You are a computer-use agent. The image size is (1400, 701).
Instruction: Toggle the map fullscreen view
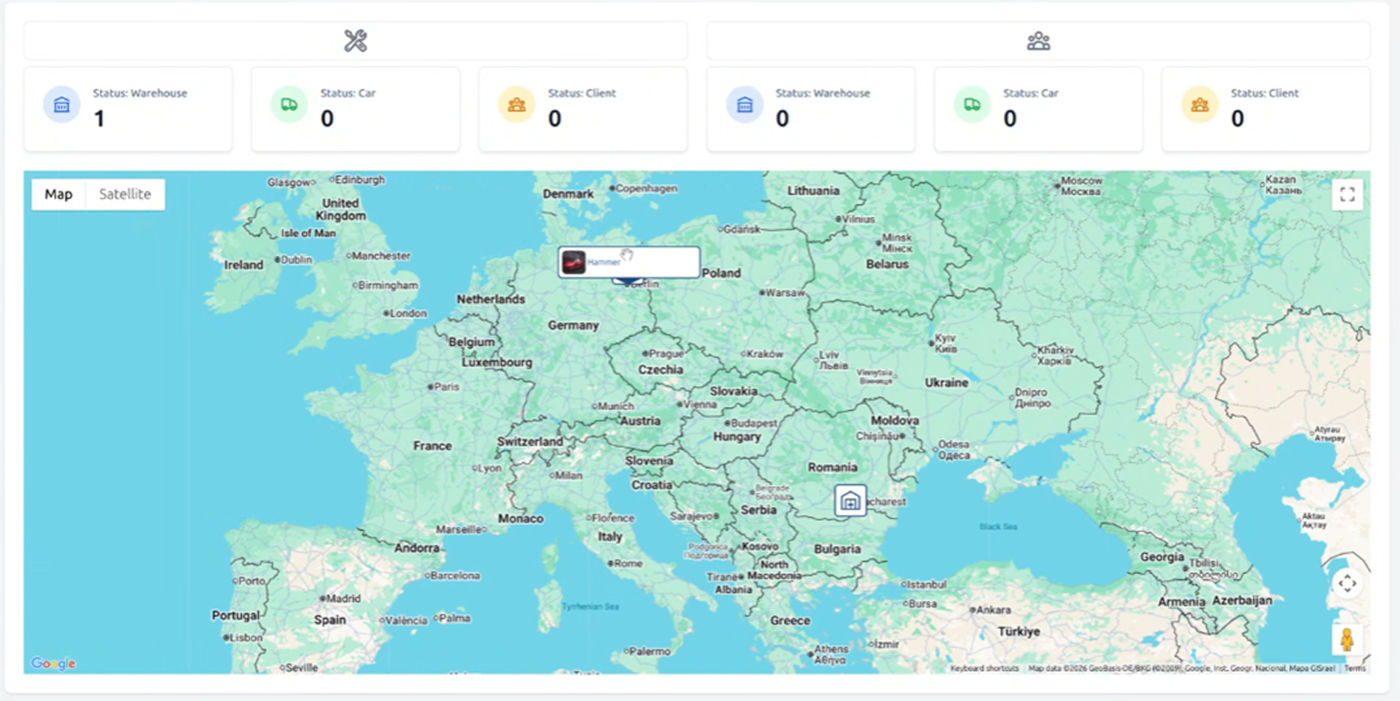tap(1347, 194)
